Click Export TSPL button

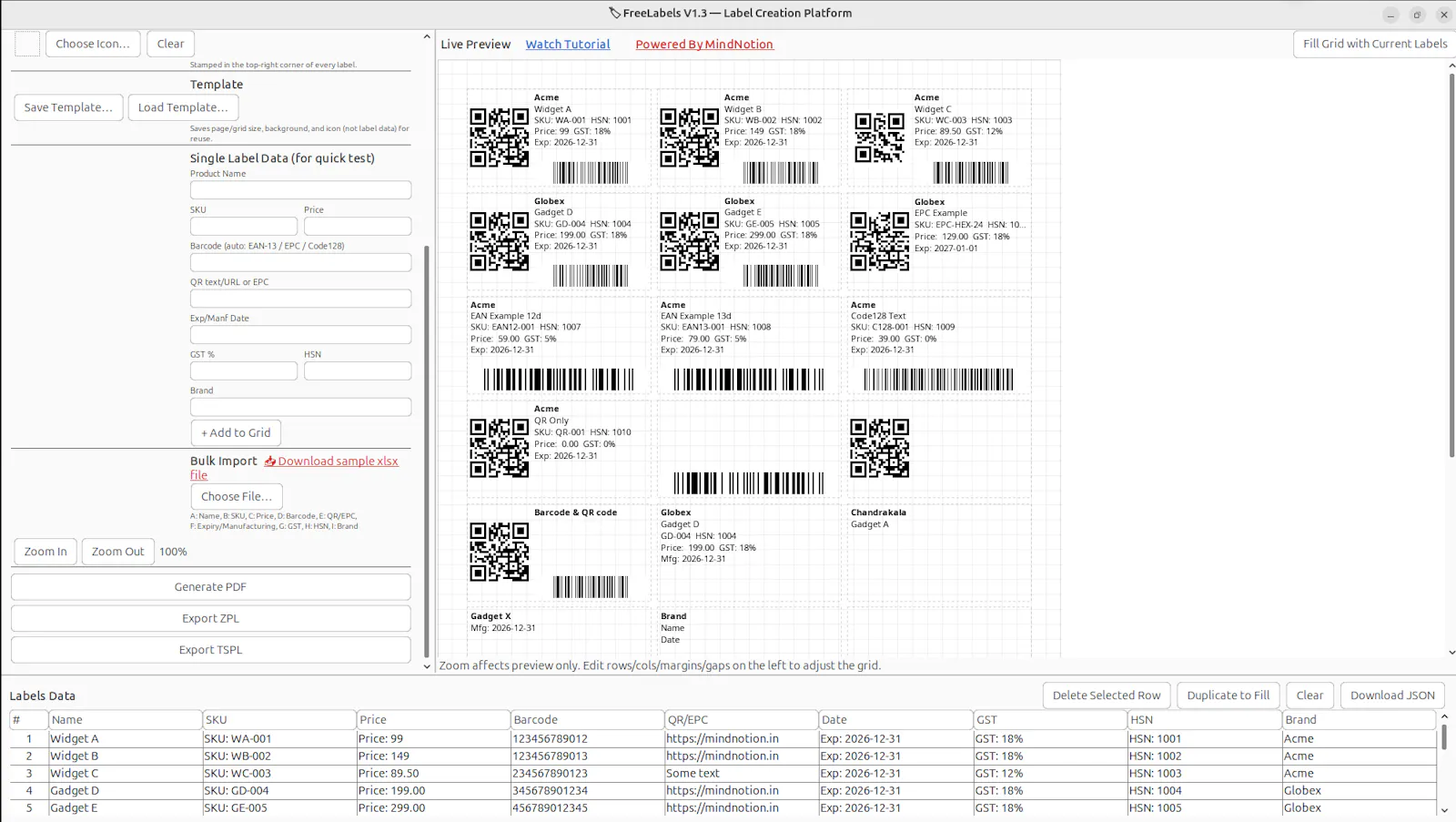click(210, 650)
